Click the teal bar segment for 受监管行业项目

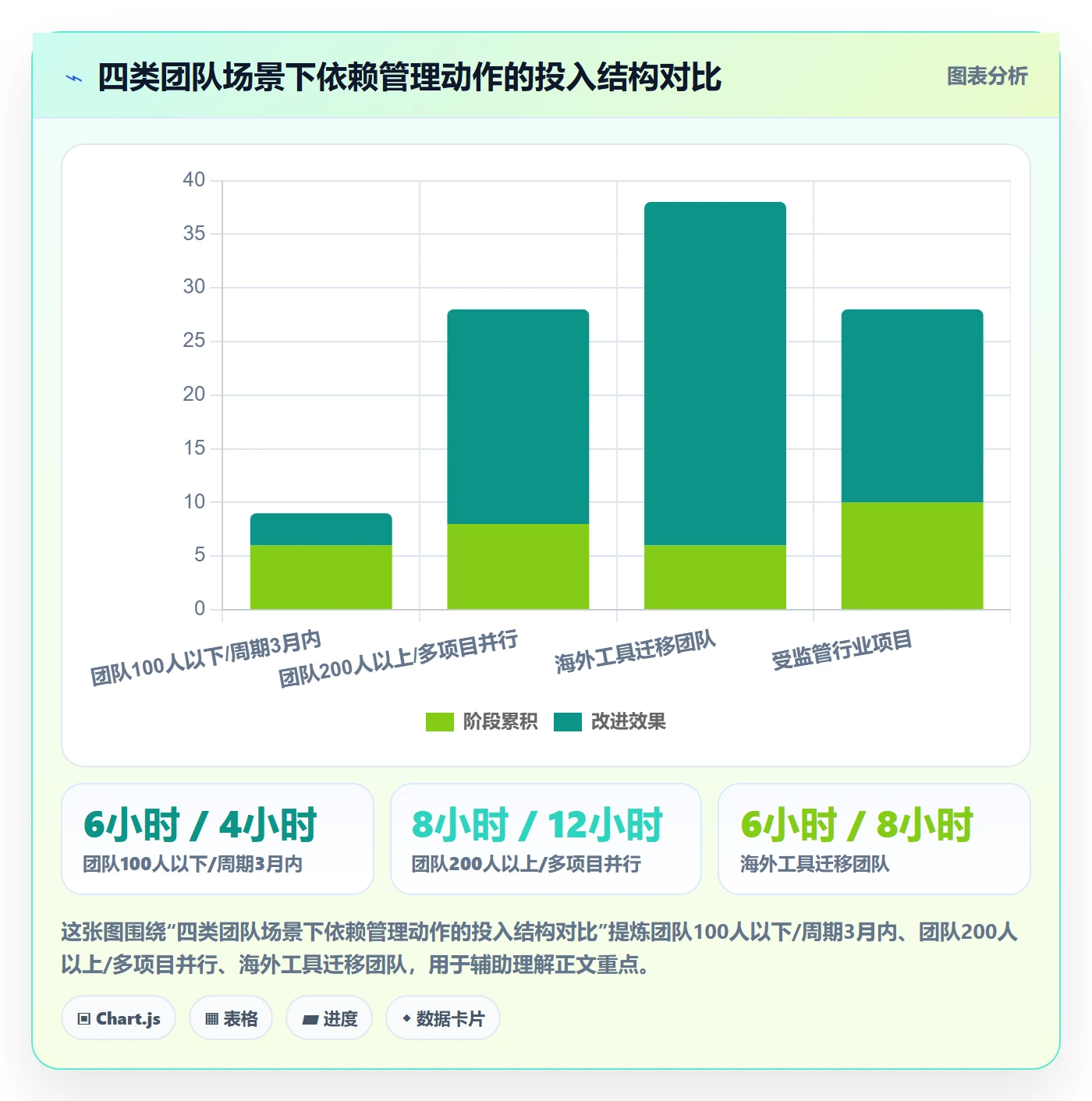coord(913,405)
